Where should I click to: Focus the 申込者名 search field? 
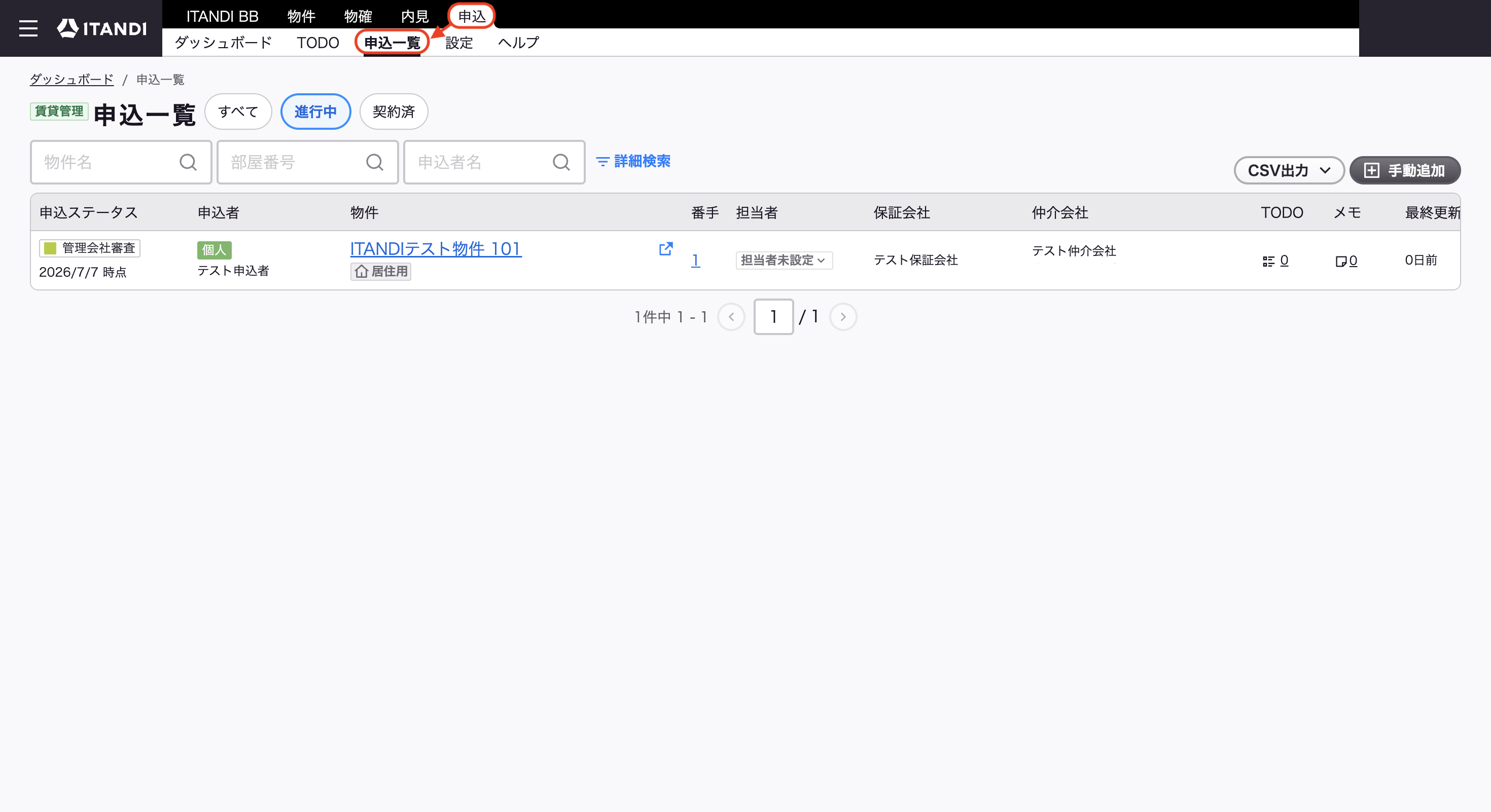click(494, 163)
